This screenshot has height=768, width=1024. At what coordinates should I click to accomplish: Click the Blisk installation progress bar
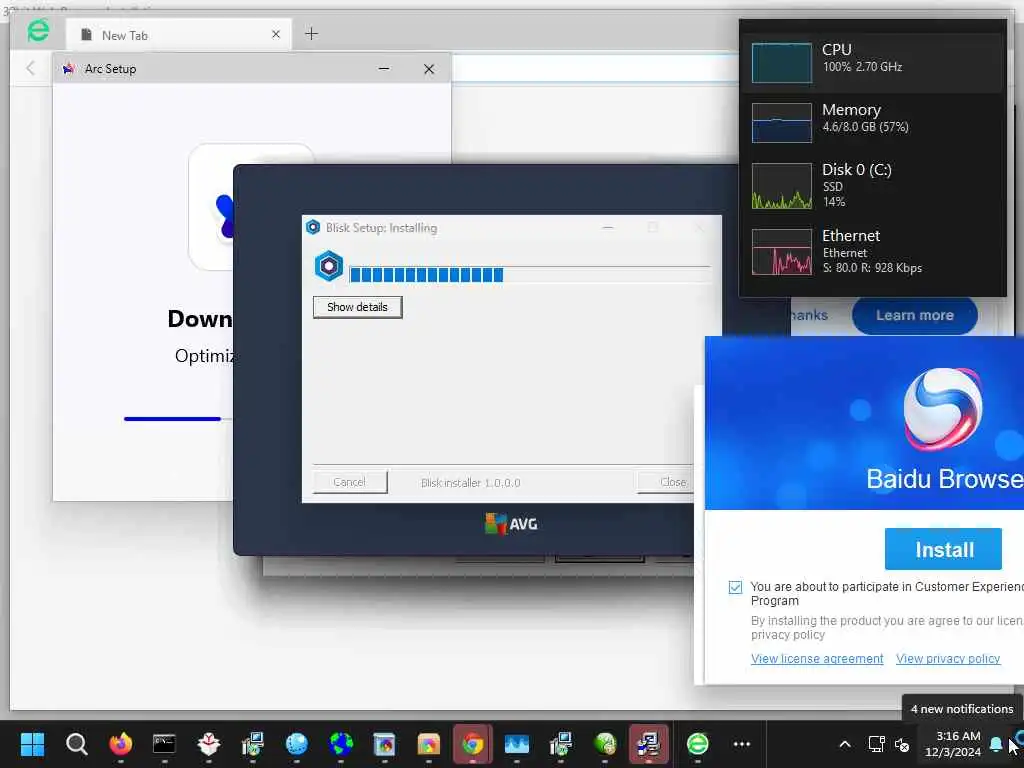[x=530, y=274]
